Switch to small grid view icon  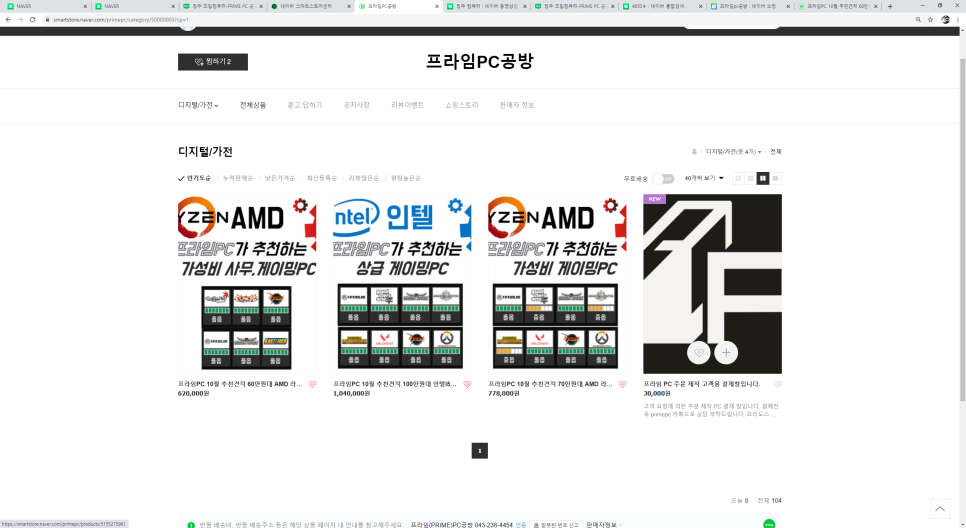pyautogui.click(x=750, y=179)
